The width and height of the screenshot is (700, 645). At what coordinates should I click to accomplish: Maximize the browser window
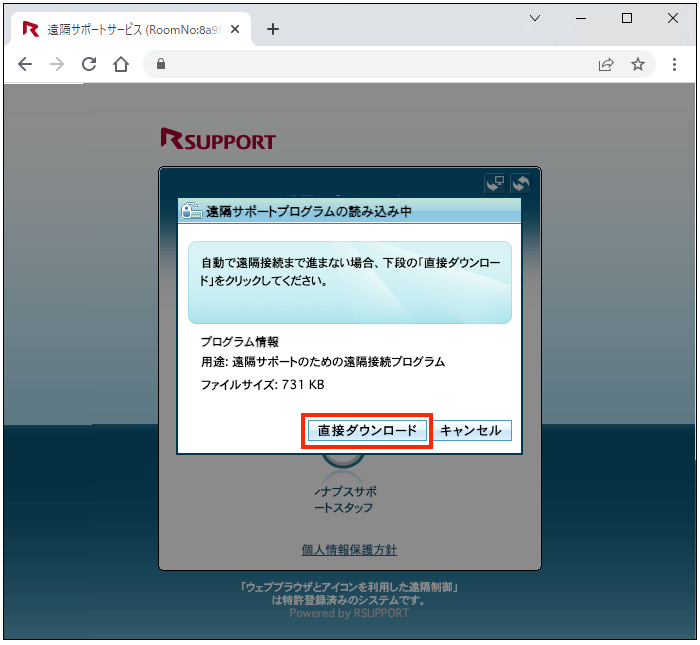coord(627,18)
